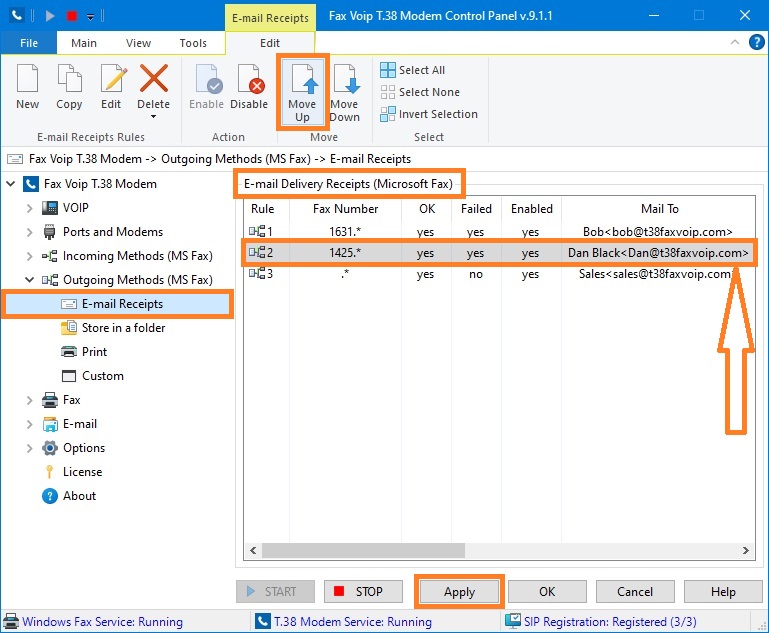This screenshot has width=769, height=633.
Task: Click the Move Up icon
Action: pos(304,78)
